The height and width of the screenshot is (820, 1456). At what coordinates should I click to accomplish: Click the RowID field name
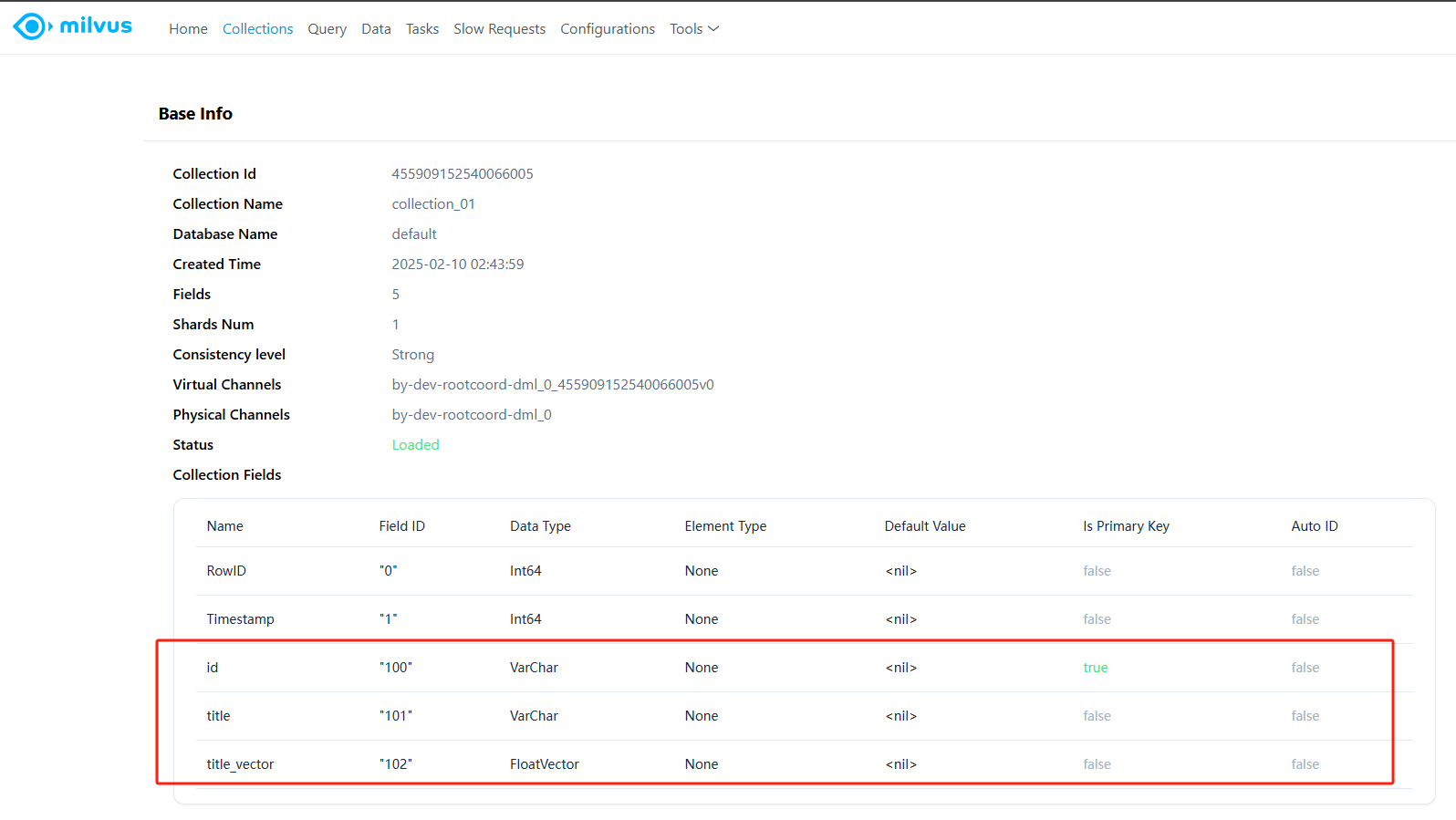tap(226, 571)
